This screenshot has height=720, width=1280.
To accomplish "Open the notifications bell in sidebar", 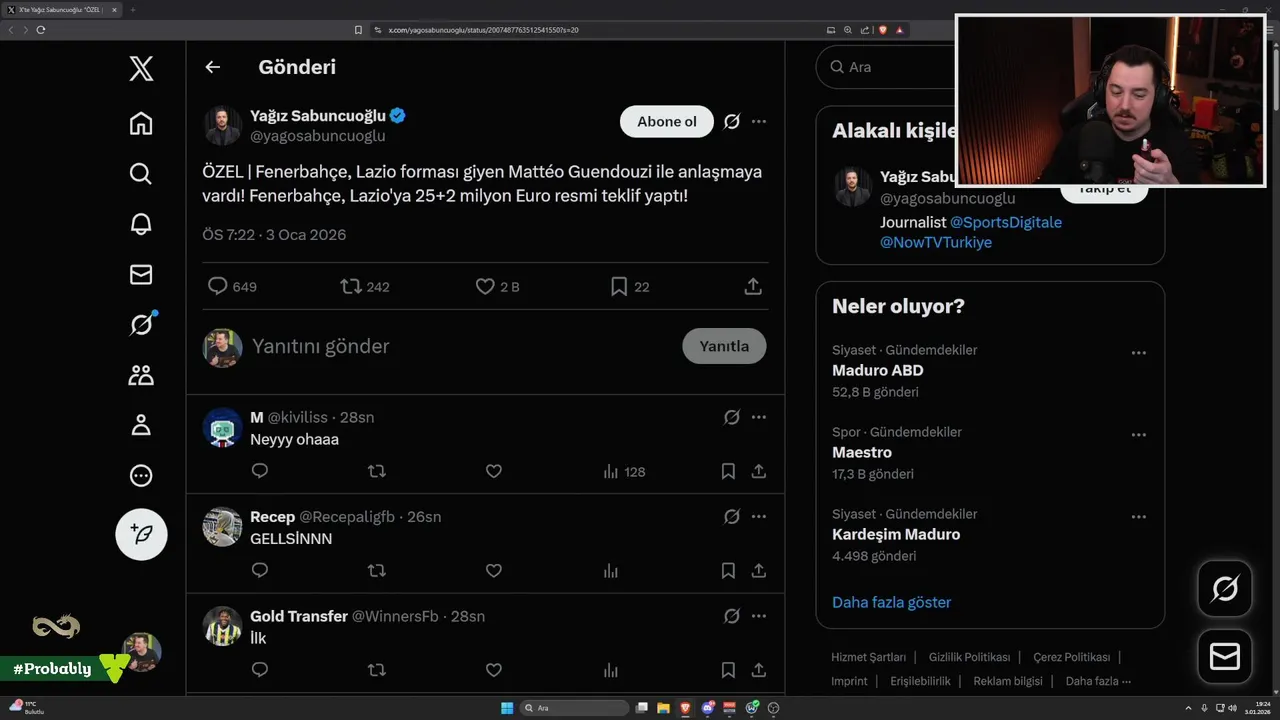I will [141, 223].
